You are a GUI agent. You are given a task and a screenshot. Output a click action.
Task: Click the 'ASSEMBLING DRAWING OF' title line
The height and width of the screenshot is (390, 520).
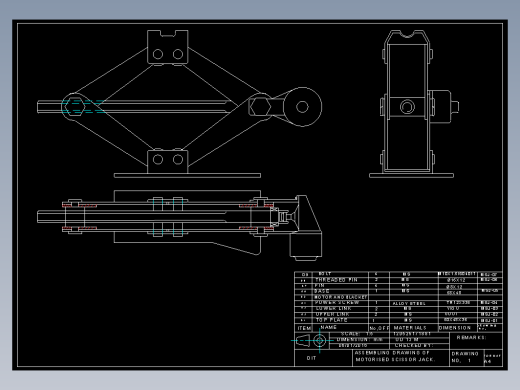[x=392, y=353]
